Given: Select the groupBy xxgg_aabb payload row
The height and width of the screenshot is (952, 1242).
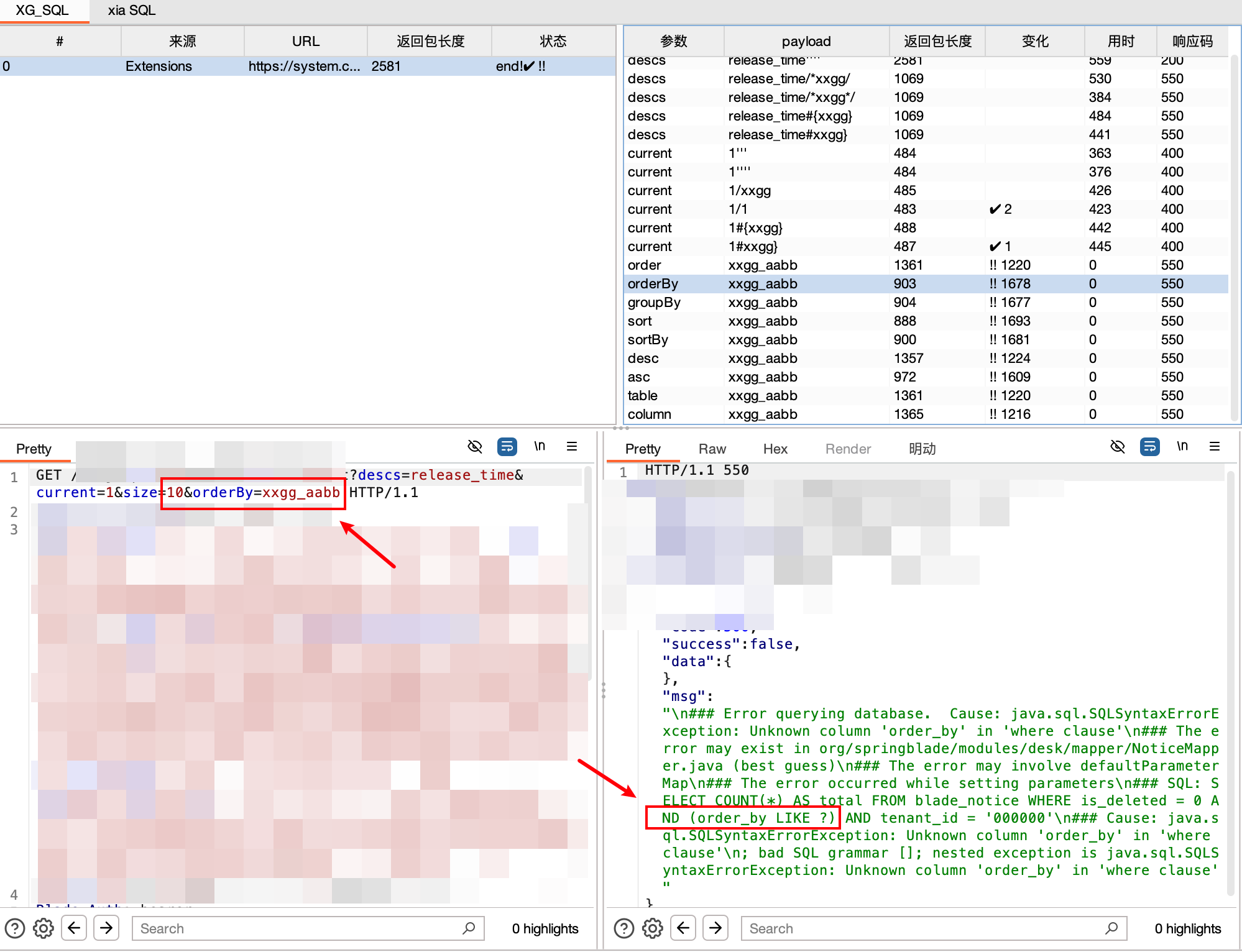Looking at the screenshot, I should click(x=762, y=303).
